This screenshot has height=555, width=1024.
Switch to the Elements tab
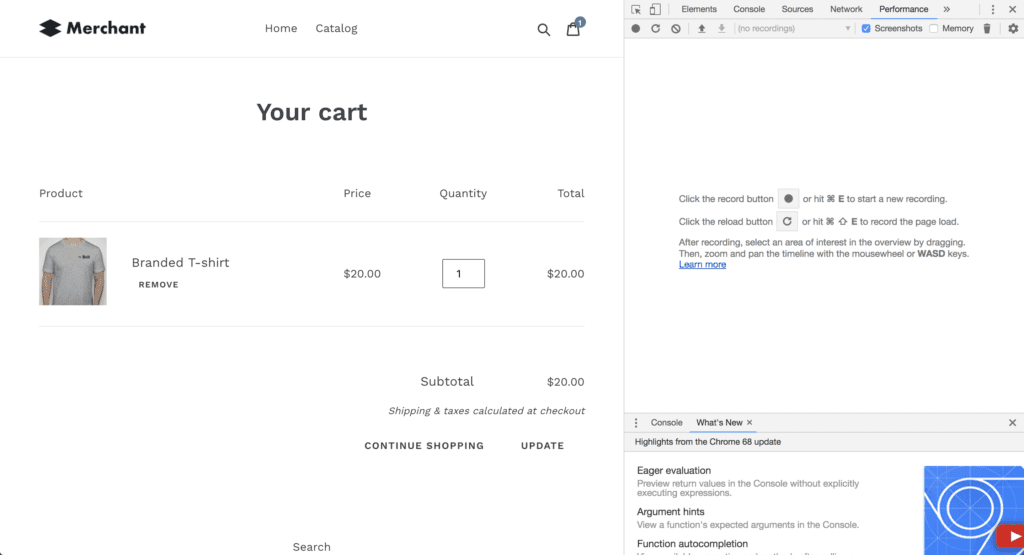(x=699, y=9)
